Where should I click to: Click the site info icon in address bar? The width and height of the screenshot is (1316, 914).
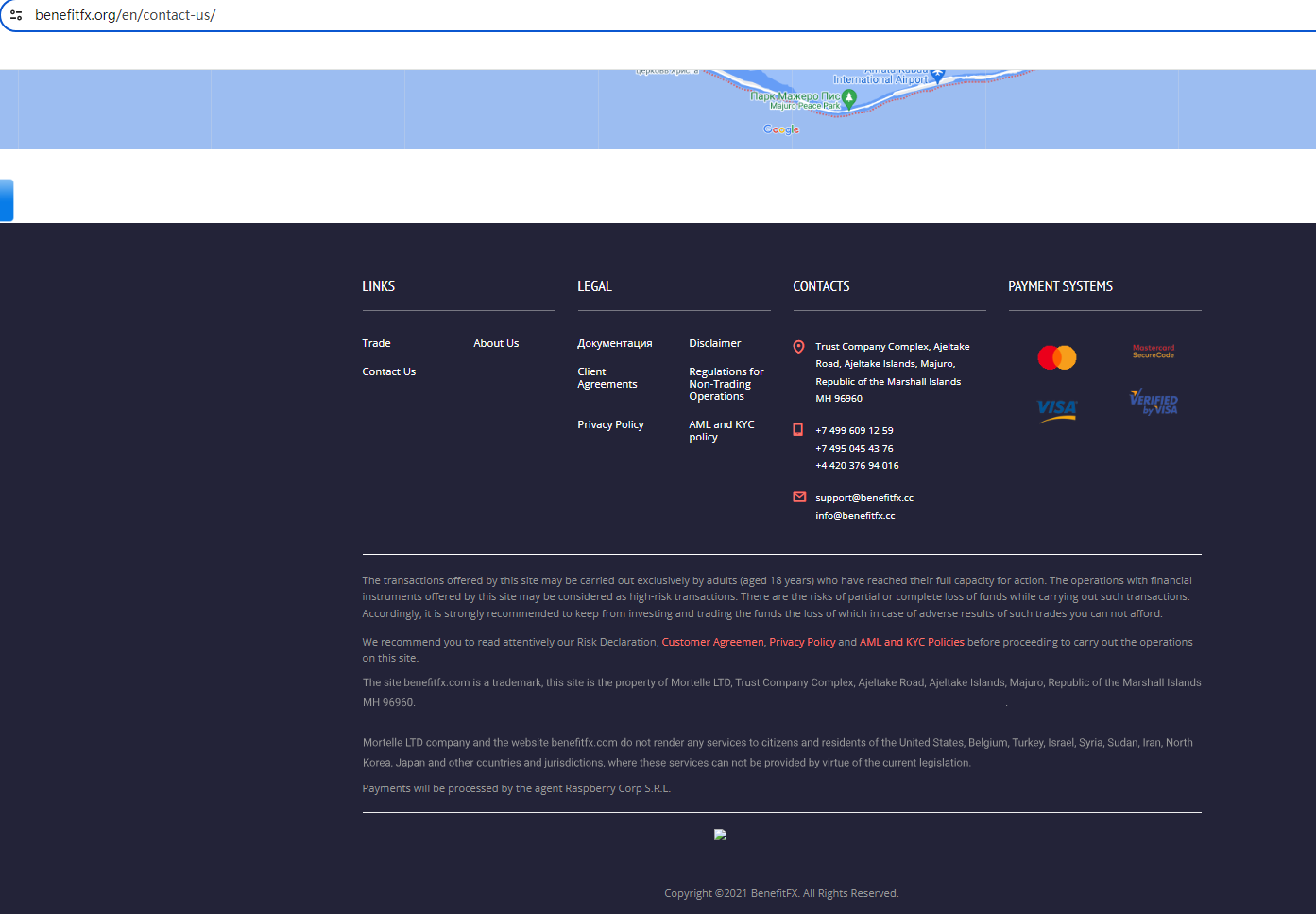pyautogui.click(x=16, y=15)
